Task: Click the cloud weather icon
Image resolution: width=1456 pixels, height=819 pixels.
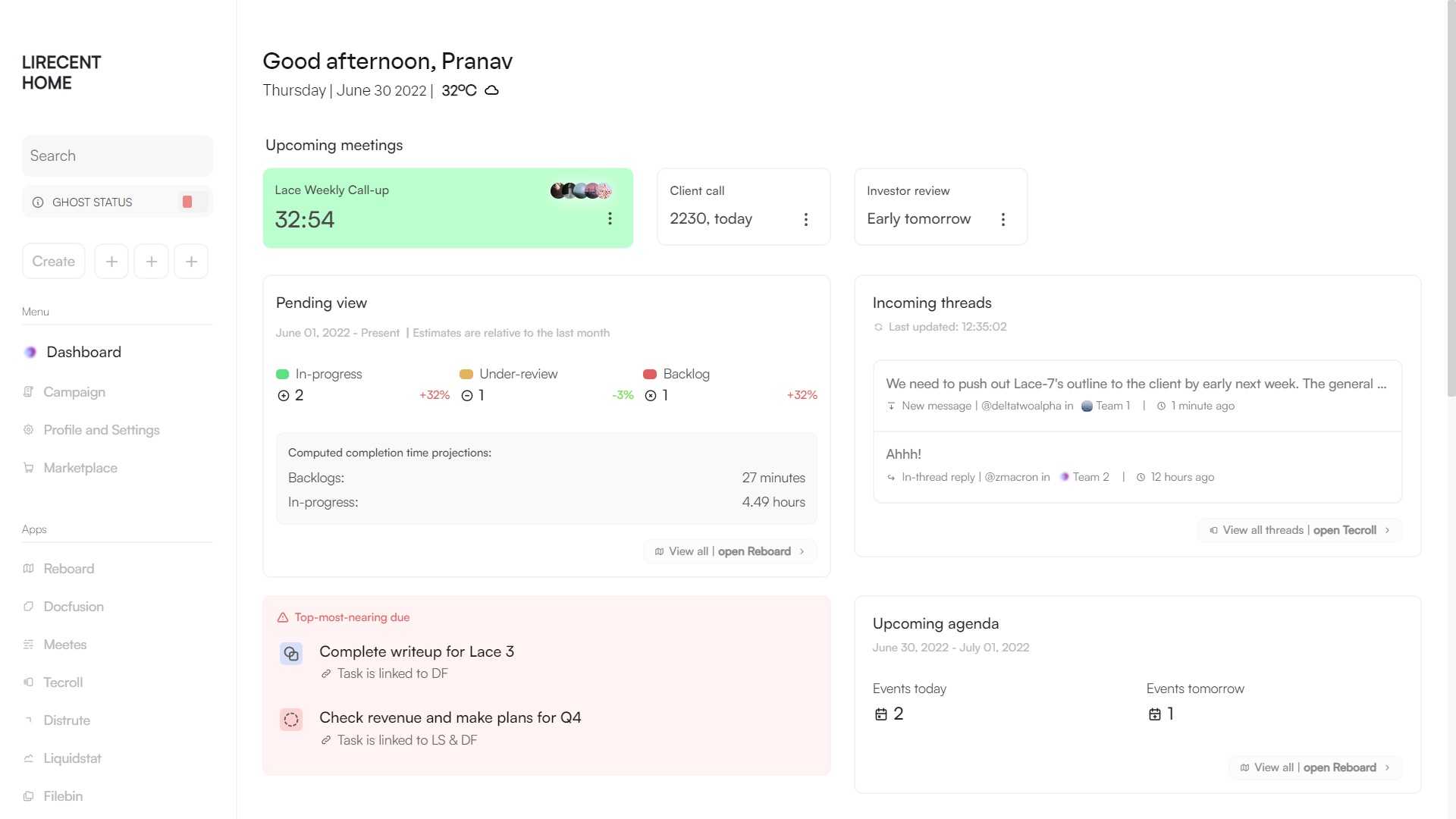Action: coord(491,90)
